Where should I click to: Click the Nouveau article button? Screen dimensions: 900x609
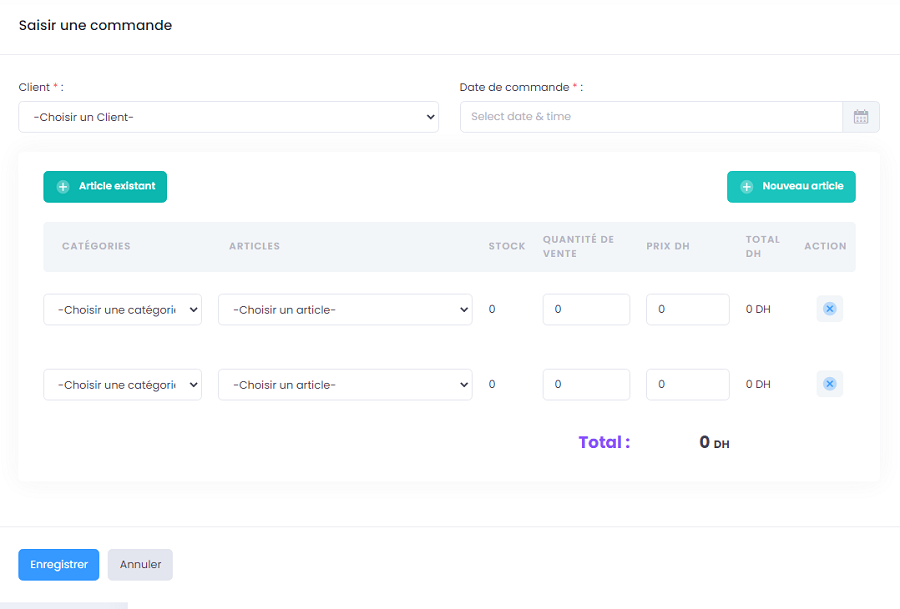click(x=791, y=187)
